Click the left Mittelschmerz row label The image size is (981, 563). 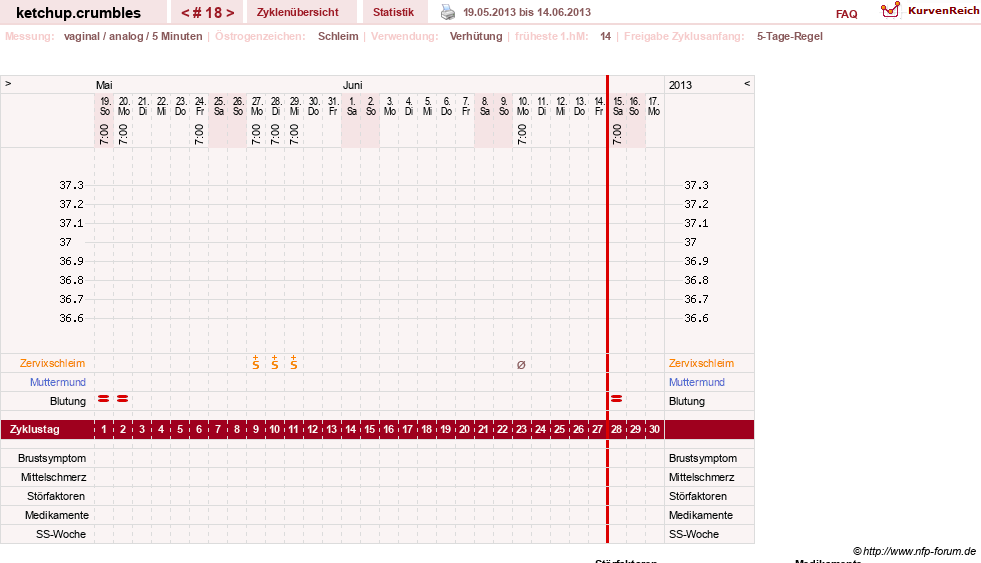[53, 477]
